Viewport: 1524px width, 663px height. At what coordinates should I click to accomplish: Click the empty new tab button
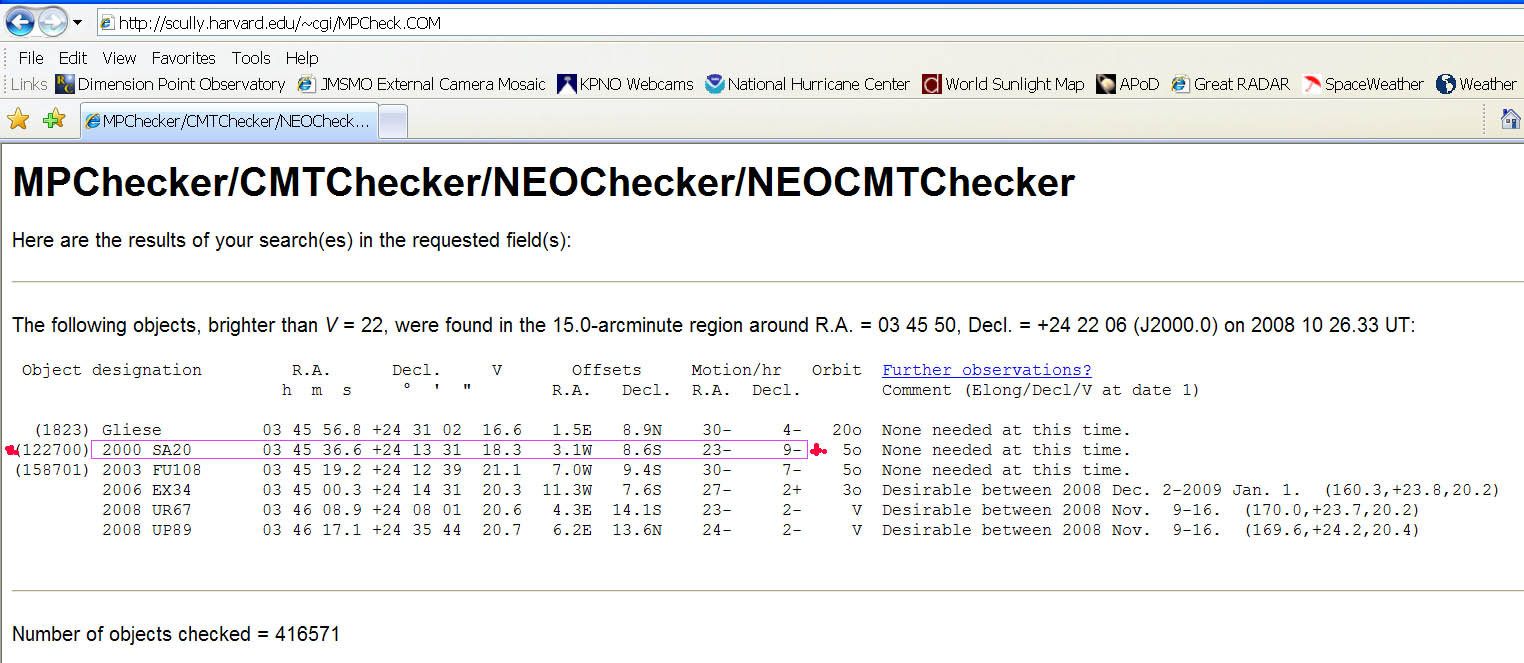393,121
